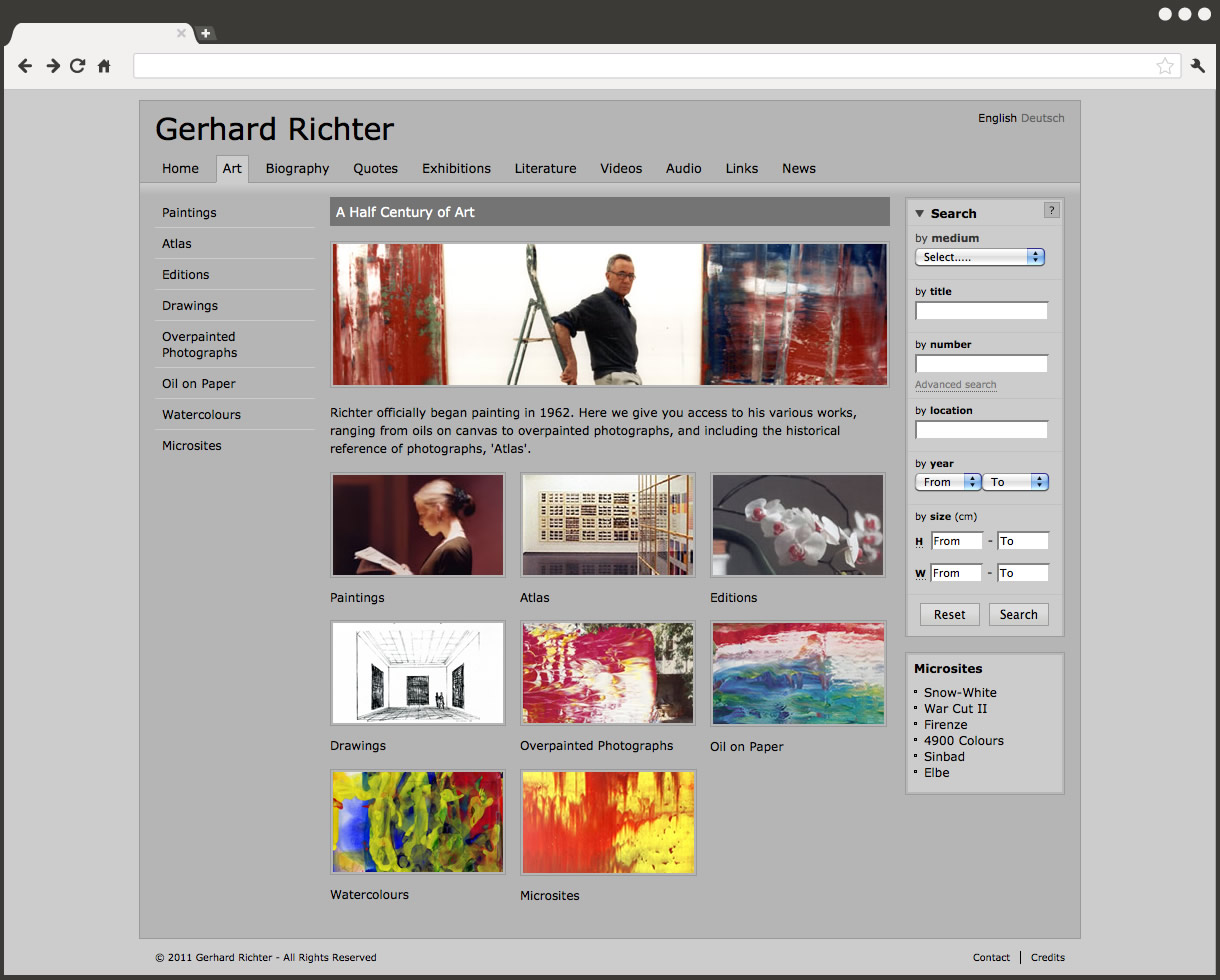Open the year To dropdown
The width and height of the screenshot is (1220, 980).
pos(1015,482)
